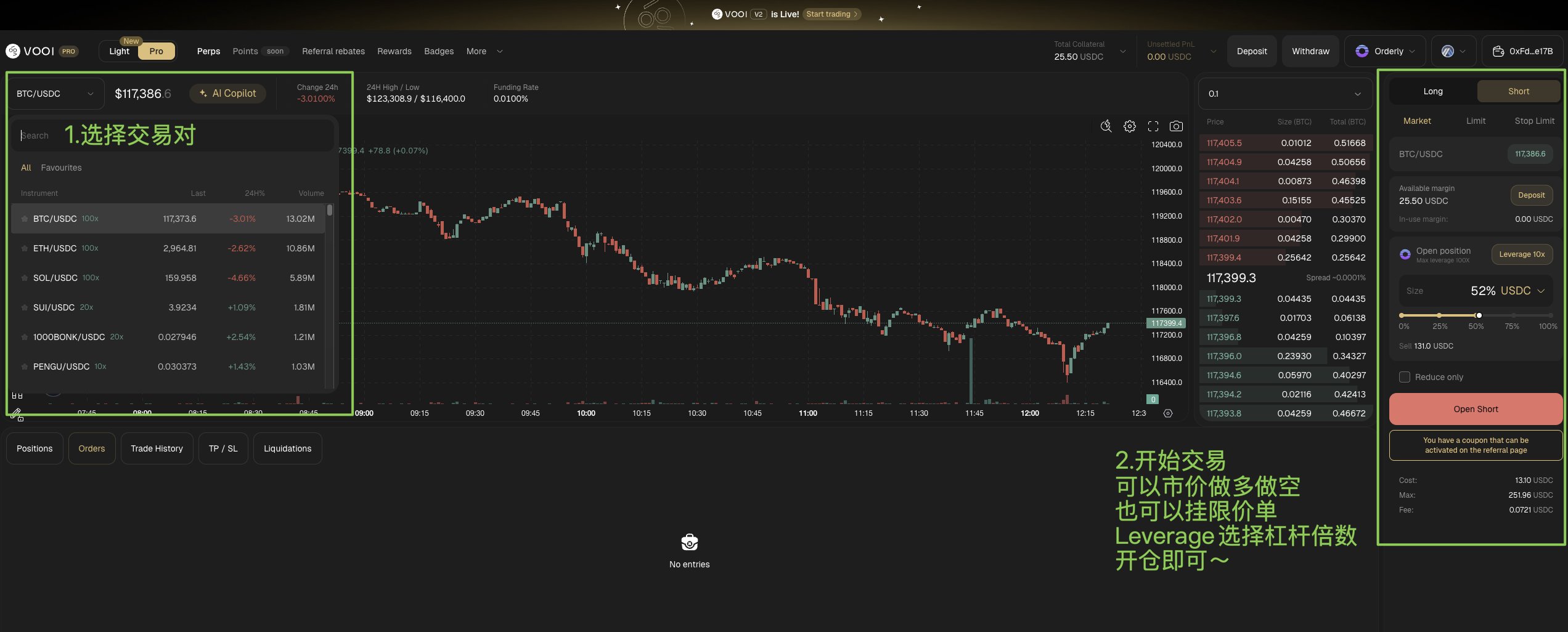This screenshot has width=1568, height=632.
Task: Click the network chain icon in header
Action: pos(1447,51)
